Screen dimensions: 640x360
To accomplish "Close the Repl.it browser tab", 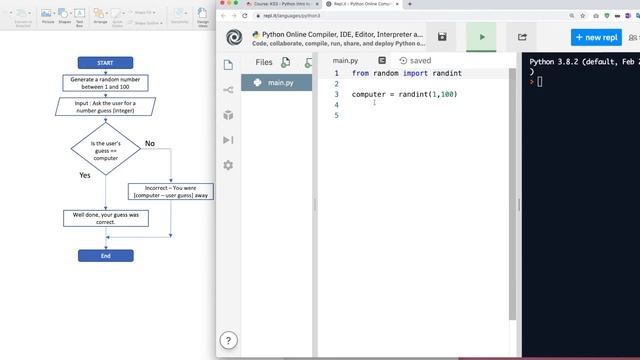I will click(x=397, y=4).
